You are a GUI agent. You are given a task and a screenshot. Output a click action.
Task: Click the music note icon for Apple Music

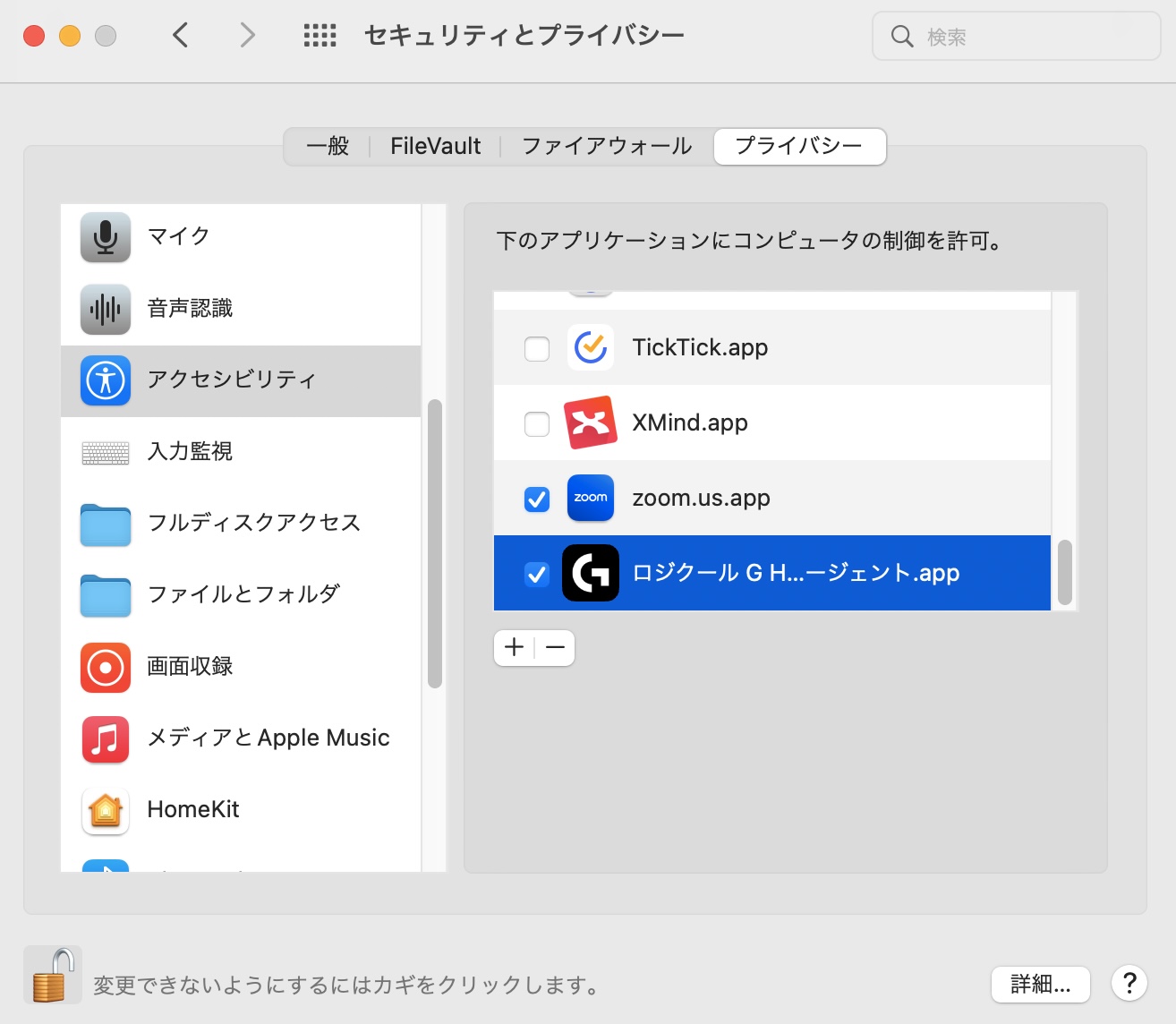point(106,739)
